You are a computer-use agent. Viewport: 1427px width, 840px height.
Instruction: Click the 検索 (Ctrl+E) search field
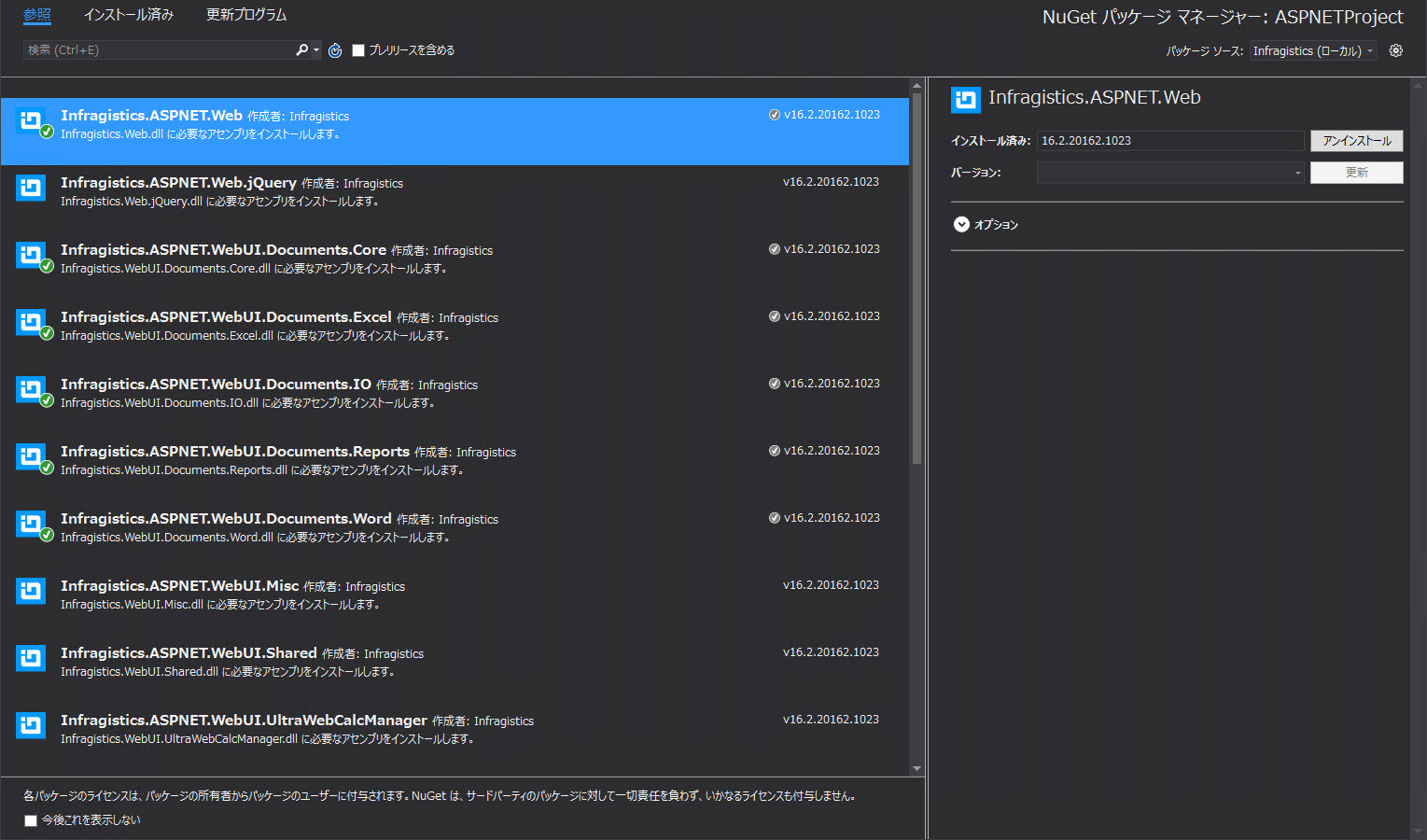159,50
